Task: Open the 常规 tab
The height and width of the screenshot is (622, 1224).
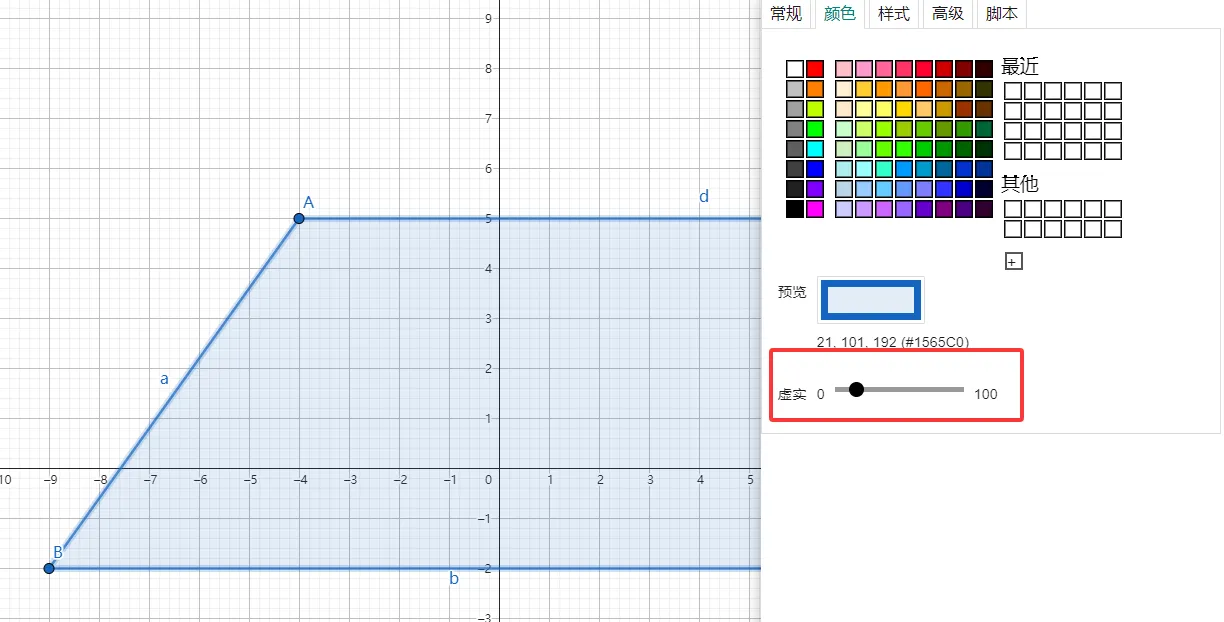Action: pos(785,13)
